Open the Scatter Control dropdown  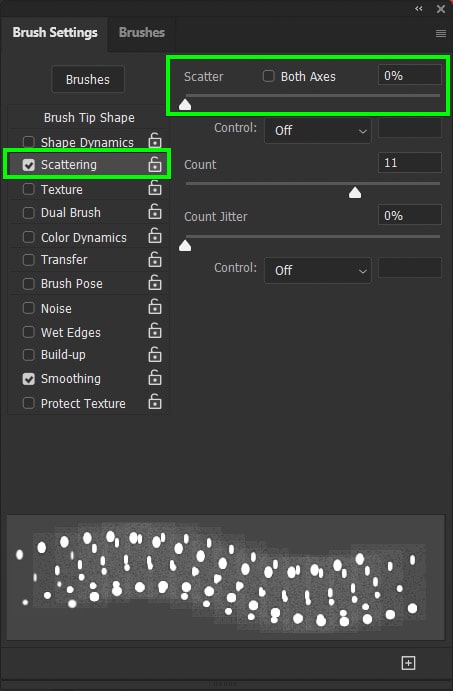[x=318, y=130]
